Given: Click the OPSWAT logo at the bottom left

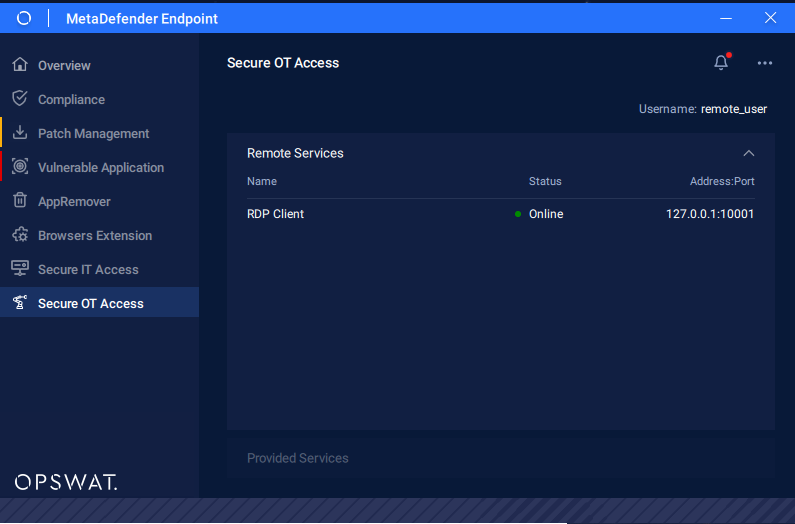Looking at the screenshot, I should click(x=66, y=482).
